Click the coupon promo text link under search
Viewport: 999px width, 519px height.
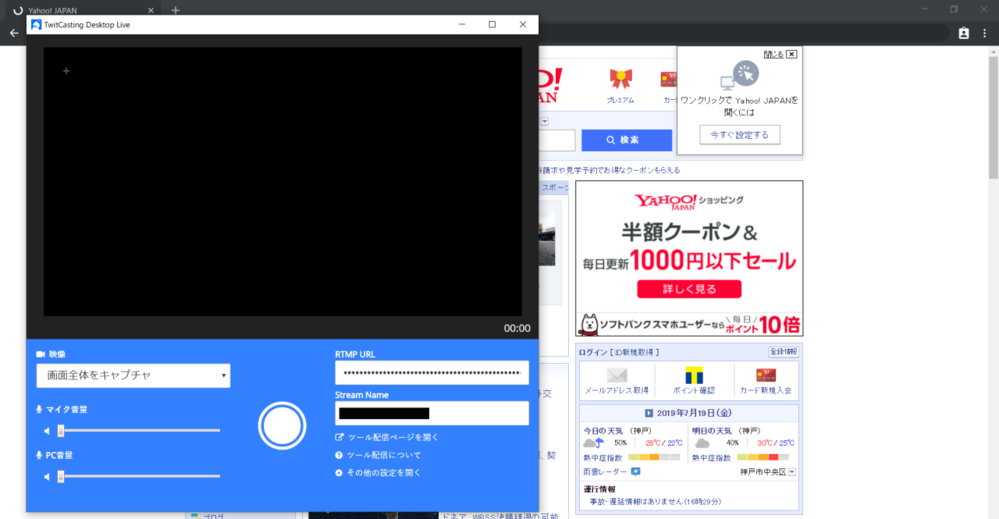tap(609, 171)
